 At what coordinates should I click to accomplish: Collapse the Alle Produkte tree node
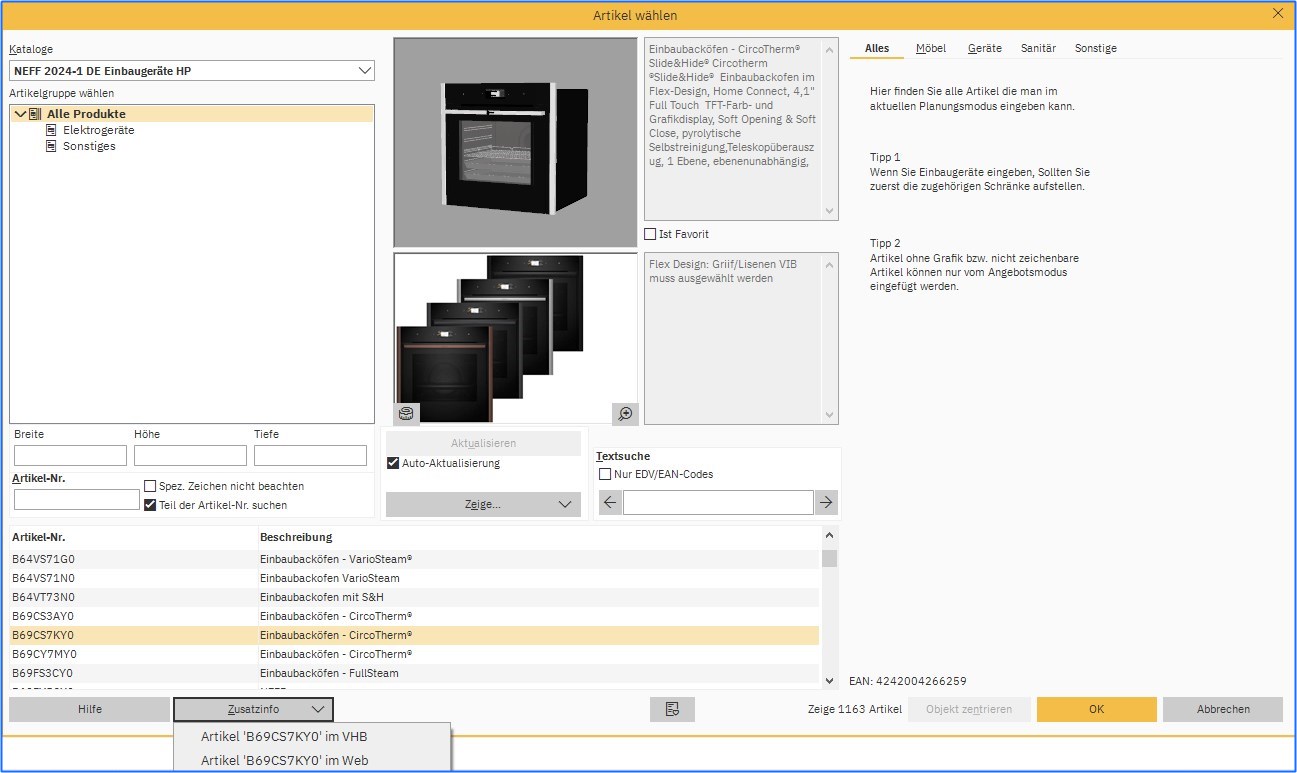pyautogui.click(x=20, y=114)
